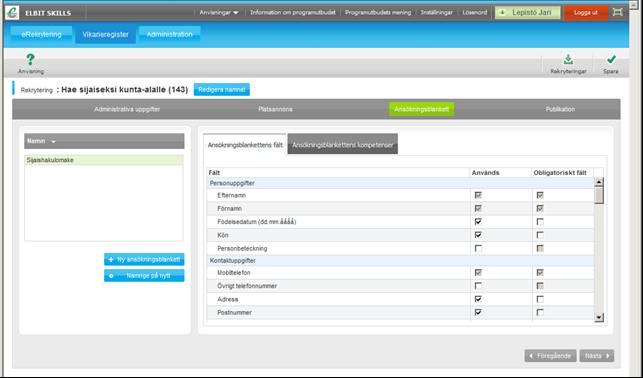Open the Anvisningar dropdown menu
The image size is (643, 378).
click(219, 13)
